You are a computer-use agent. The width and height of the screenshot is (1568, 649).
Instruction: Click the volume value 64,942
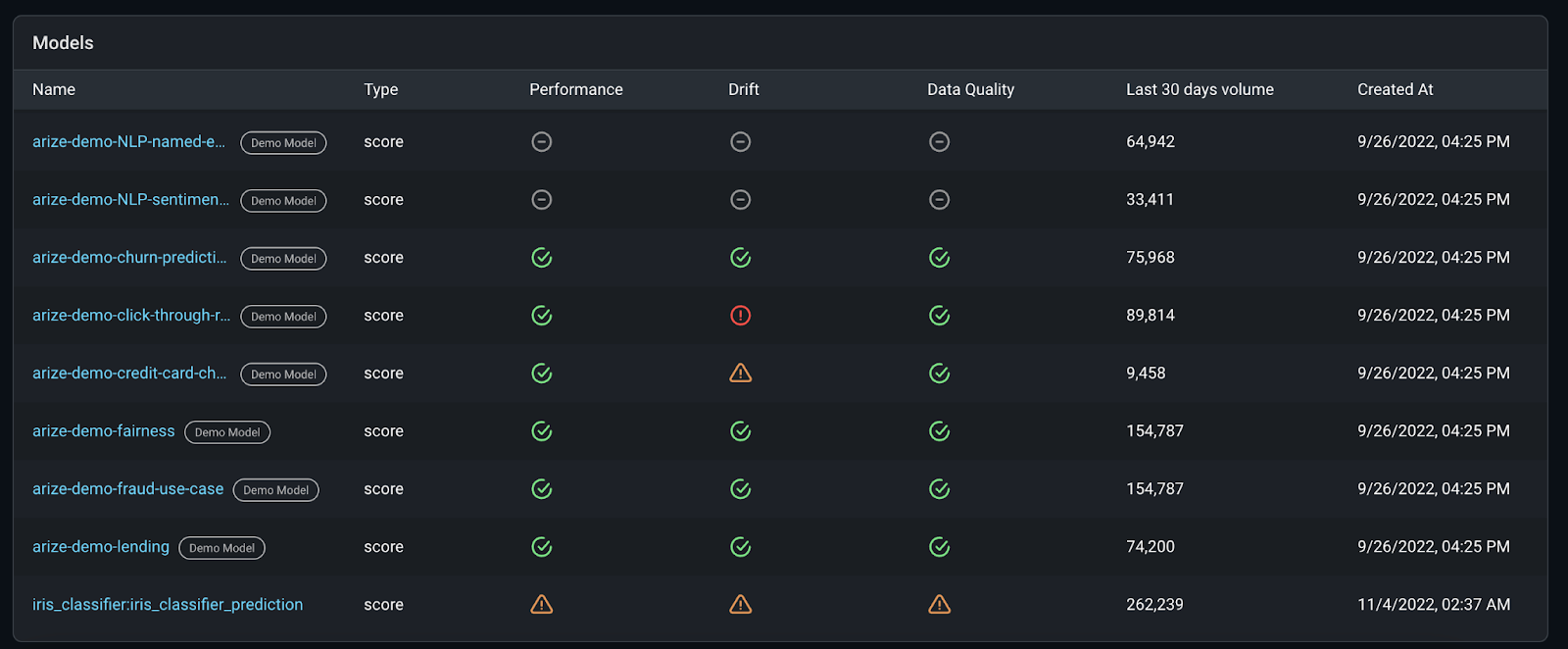(x=1151, y=141)
